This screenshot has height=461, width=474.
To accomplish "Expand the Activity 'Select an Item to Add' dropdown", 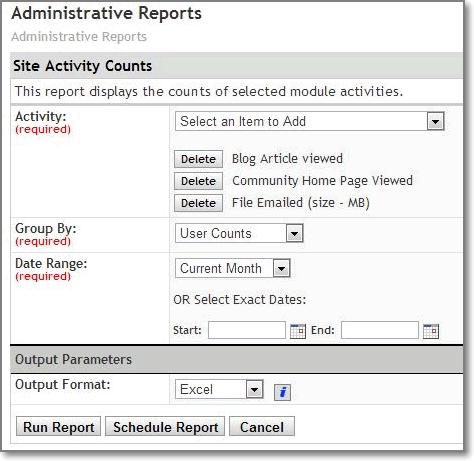I will pyautogui.click(x=310, y=121).
